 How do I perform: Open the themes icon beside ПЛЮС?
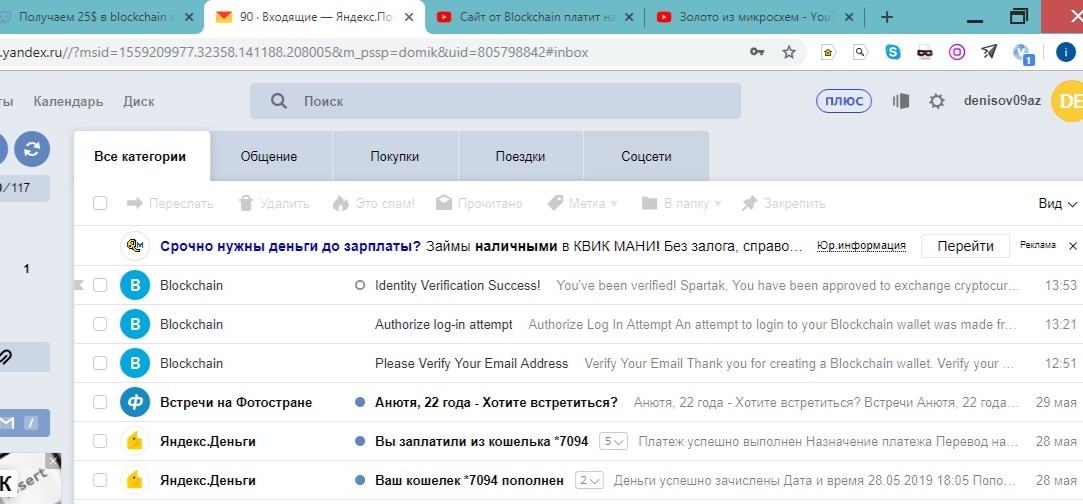[901, 101]
